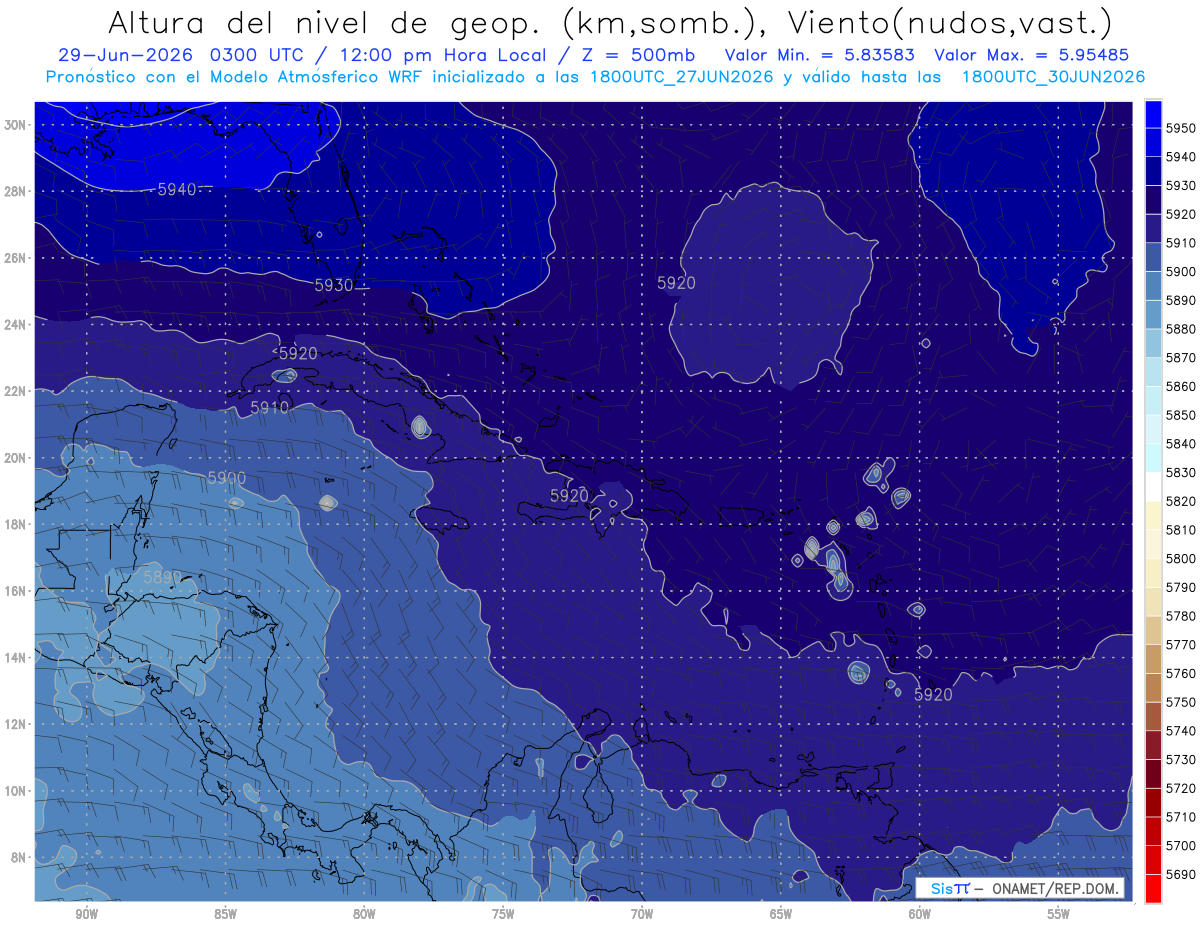Viewport: 1200px width, 927px height.
Task: Click the 22N latitude label
Action: point(15,391)
